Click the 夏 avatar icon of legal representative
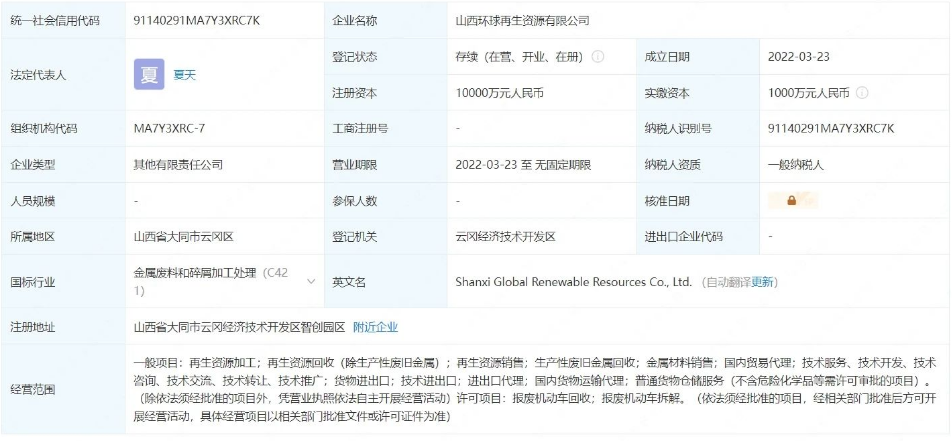The height and width of the screenshot is (441, 952). pos(149,75)
